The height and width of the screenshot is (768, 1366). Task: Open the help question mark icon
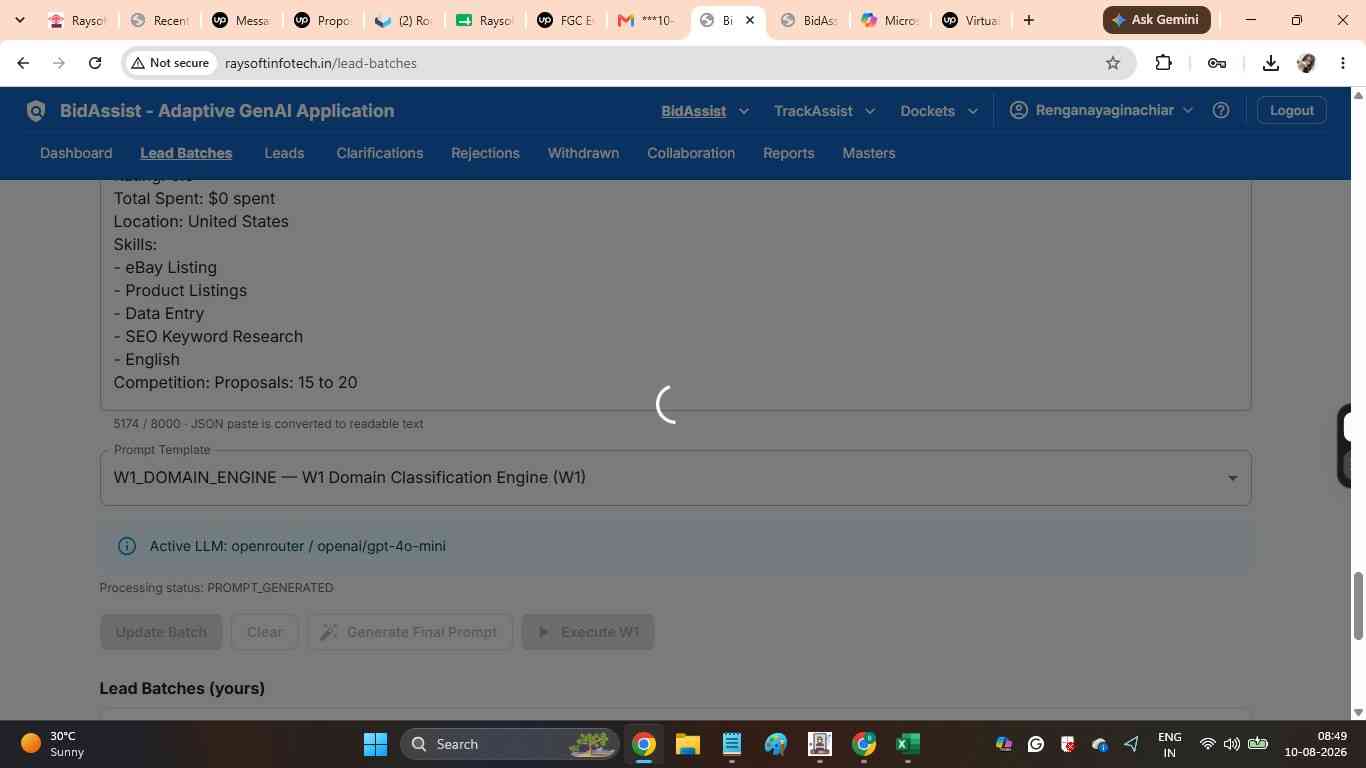click(1221, 111)
